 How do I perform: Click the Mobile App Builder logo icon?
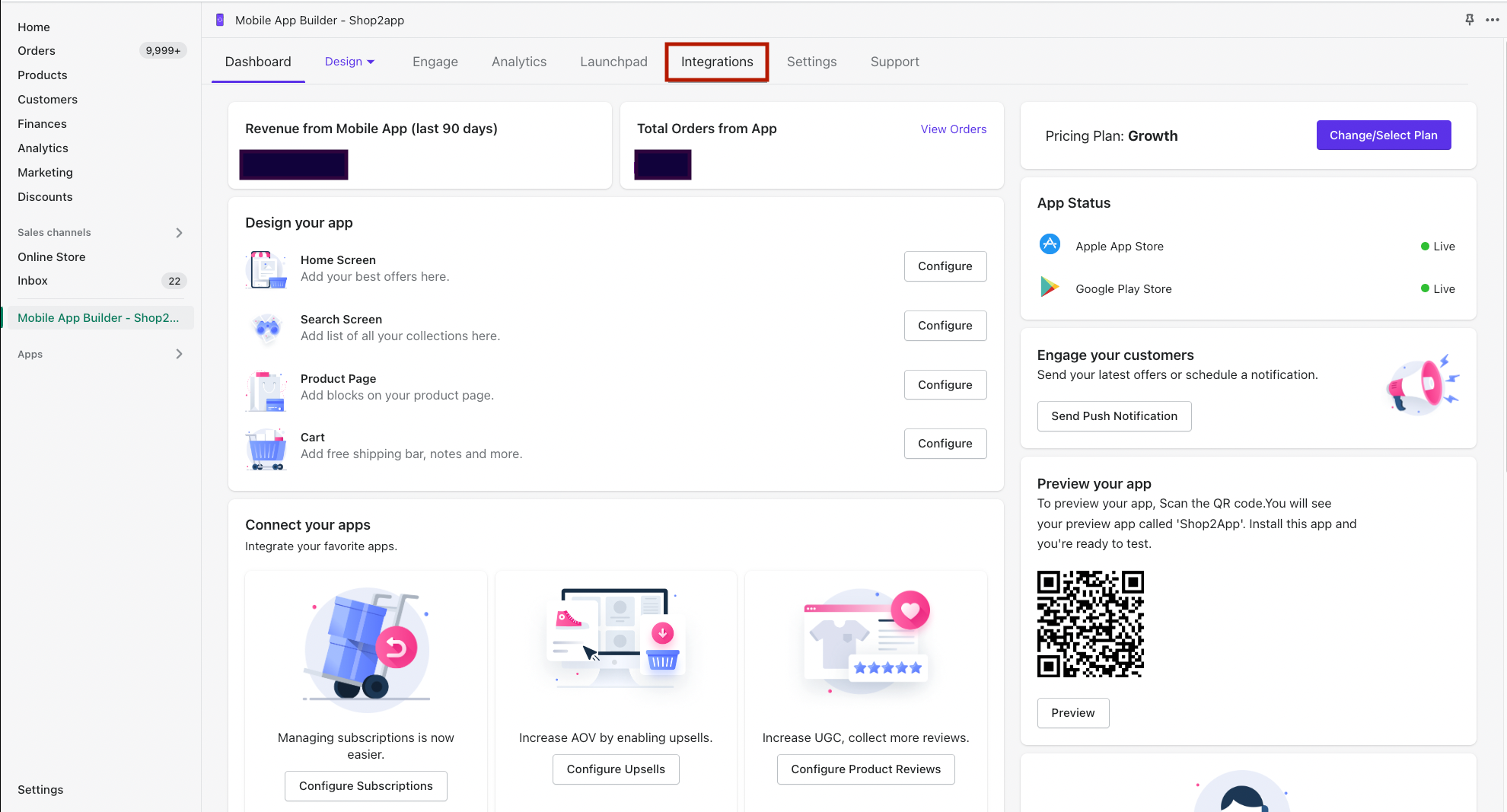220,20
